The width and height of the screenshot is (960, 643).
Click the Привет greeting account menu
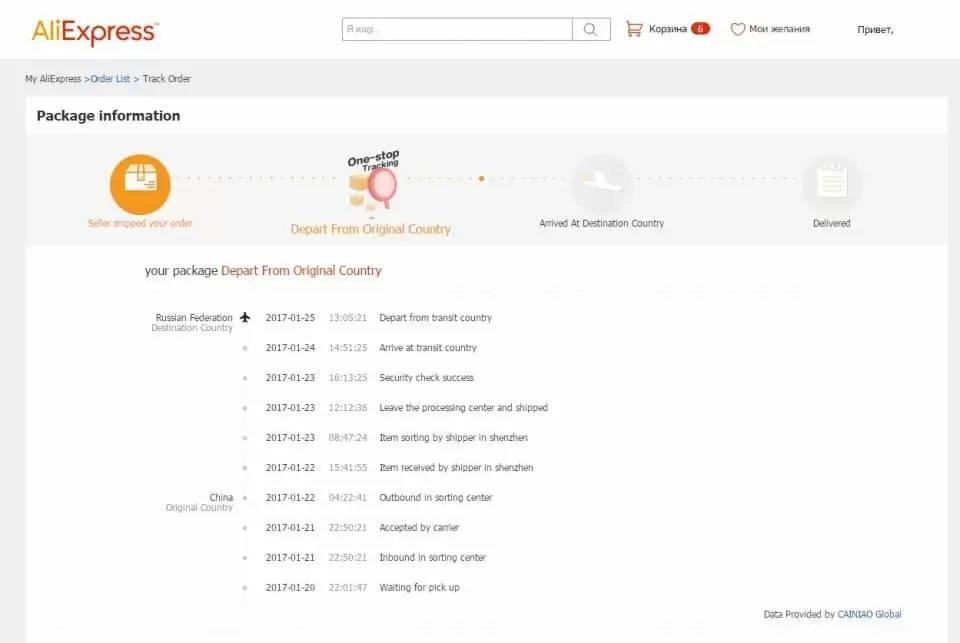(875, 30)
